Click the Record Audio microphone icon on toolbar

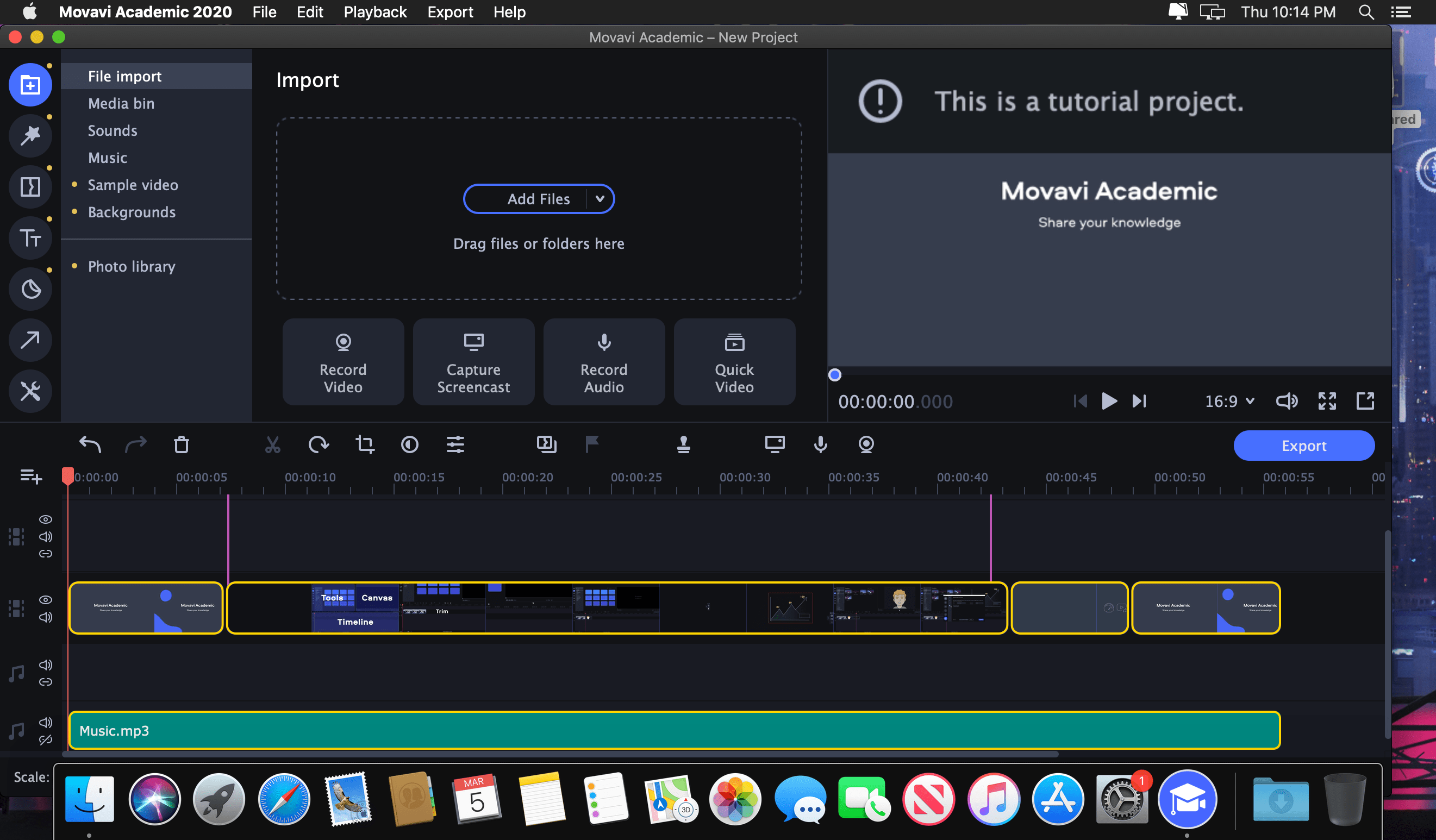[x=821, y=445]
